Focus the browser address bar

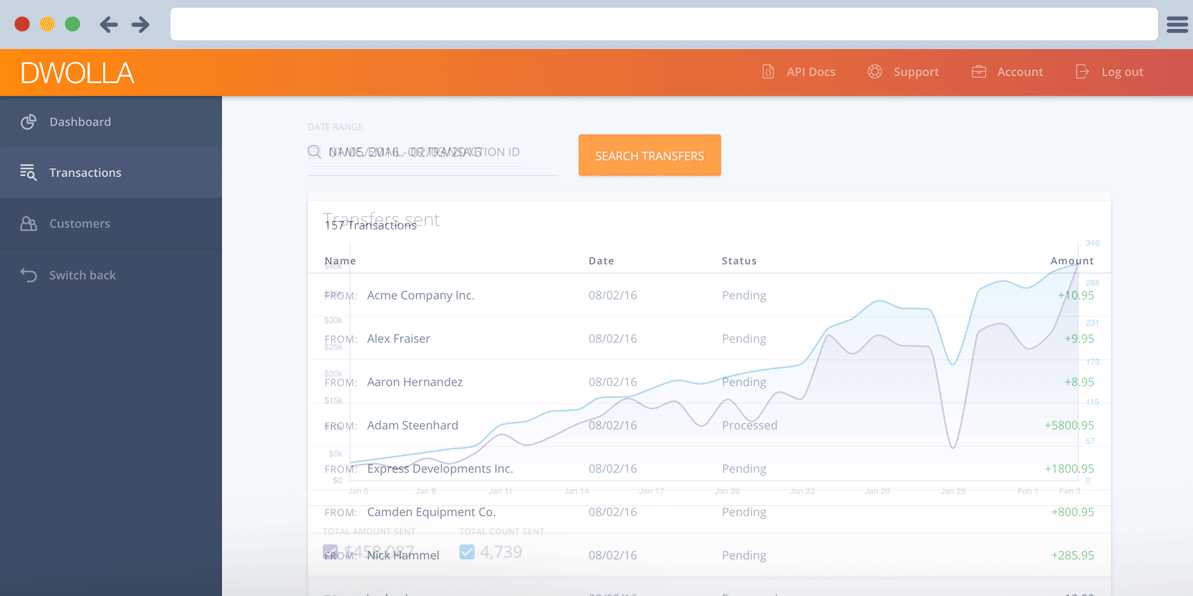(x=663, y=24)
